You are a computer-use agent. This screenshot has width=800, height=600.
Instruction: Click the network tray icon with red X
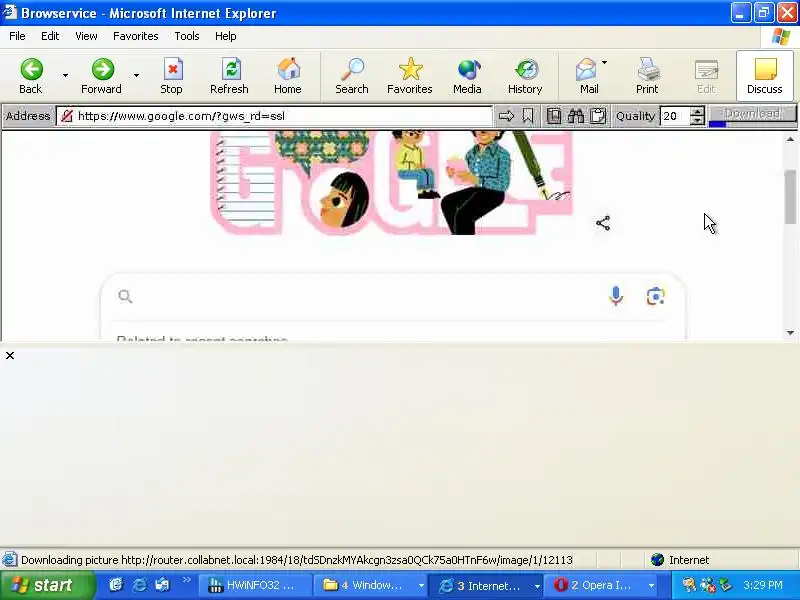pos(708,586)
